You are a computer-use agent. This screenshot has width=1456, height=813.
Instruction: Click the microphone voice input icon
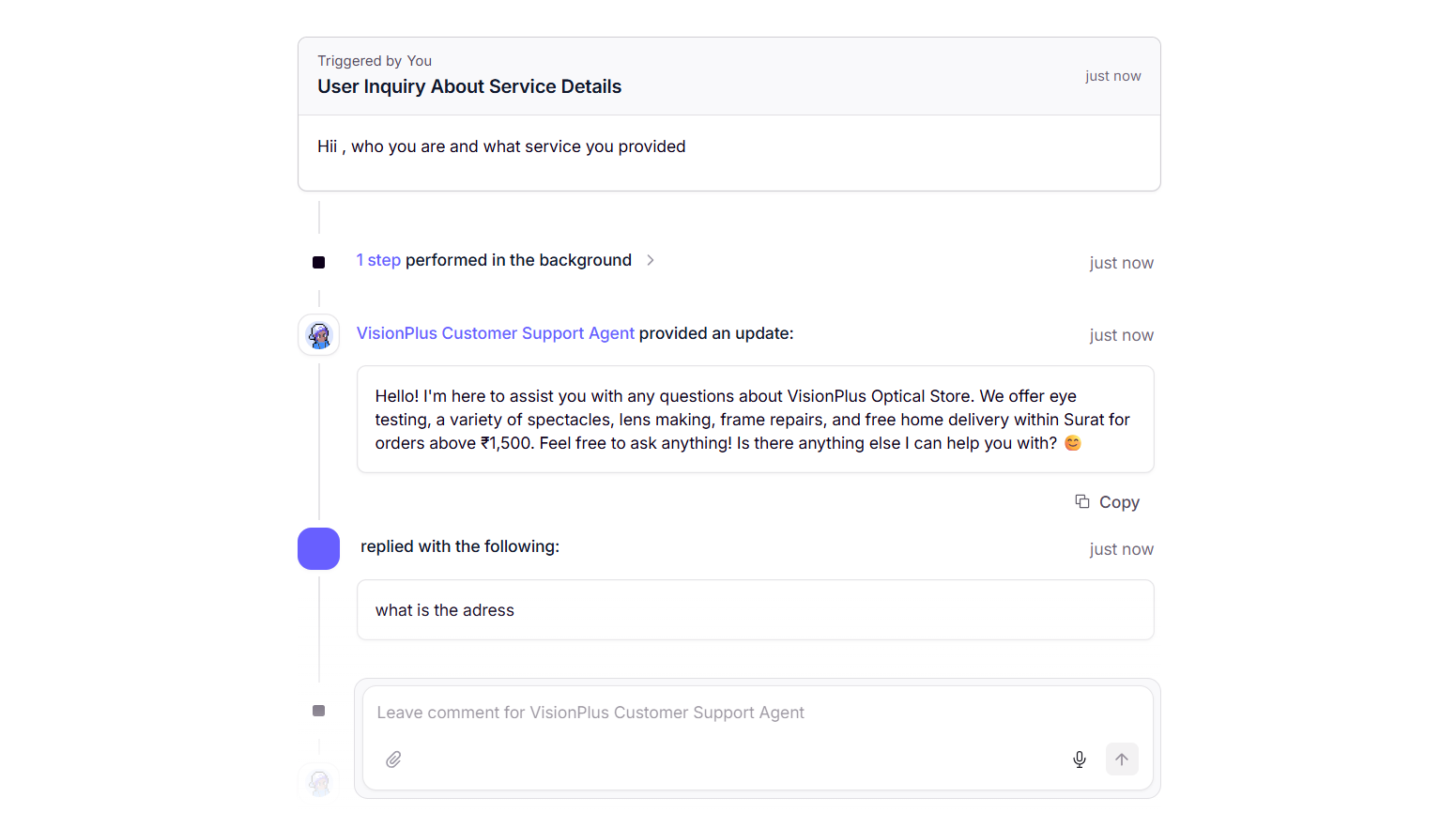1080,759
